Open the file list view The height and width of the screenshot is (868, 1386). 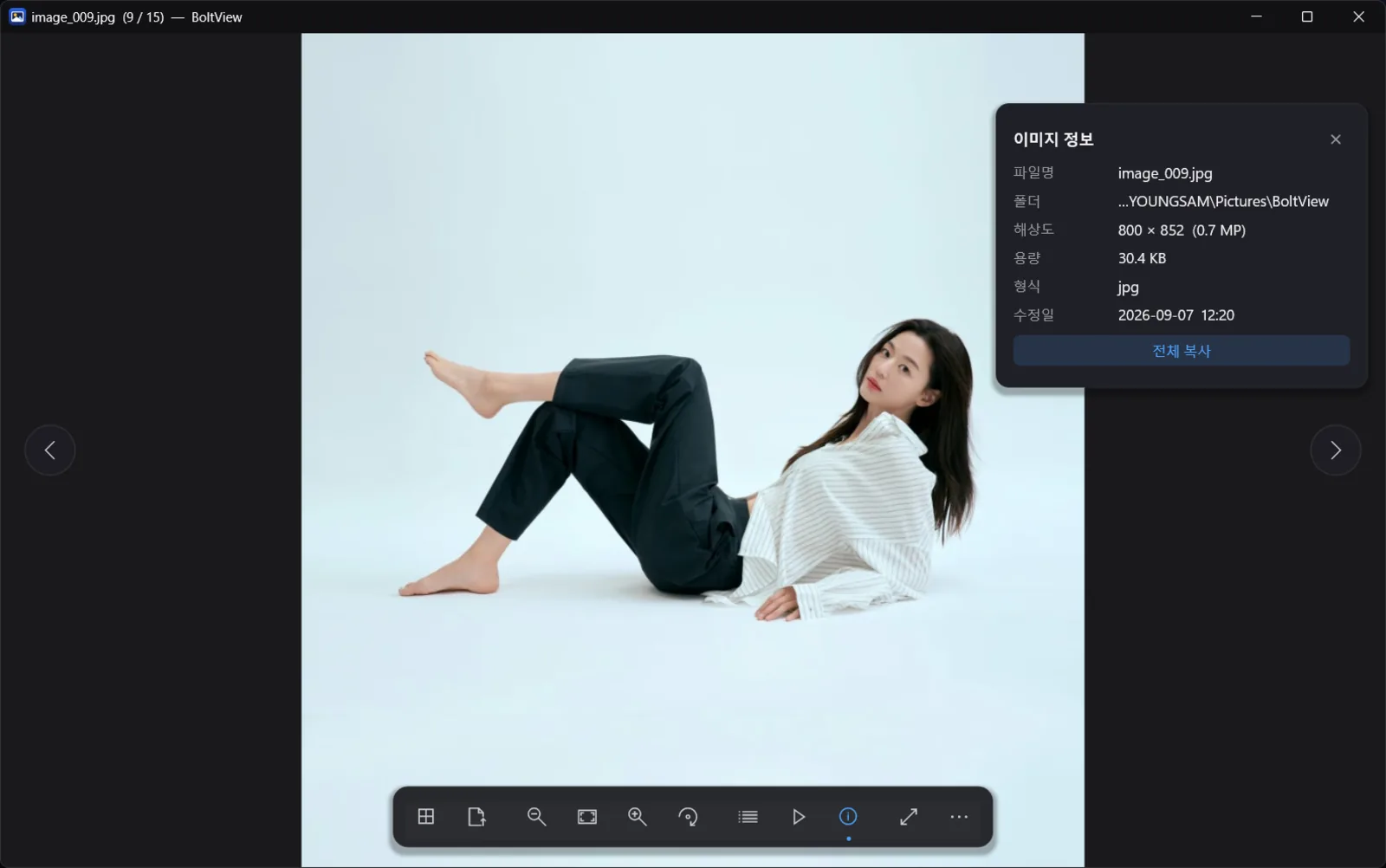[x=748, y=817]
